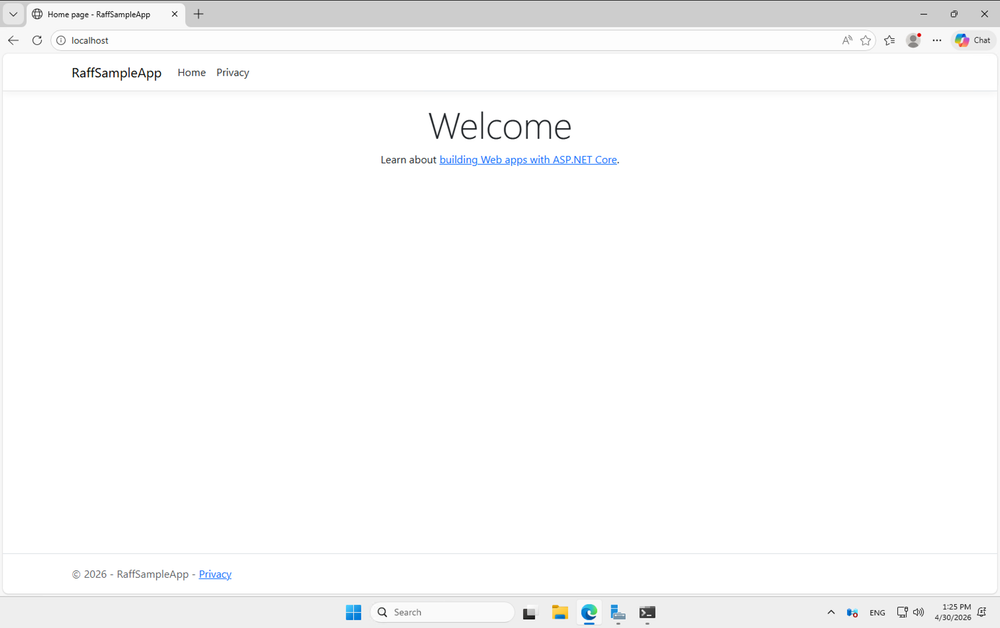Viewport: 1000px width, 628px height.
Task: Open Settings and more ellipsis menu
Action: pos(937,40)
